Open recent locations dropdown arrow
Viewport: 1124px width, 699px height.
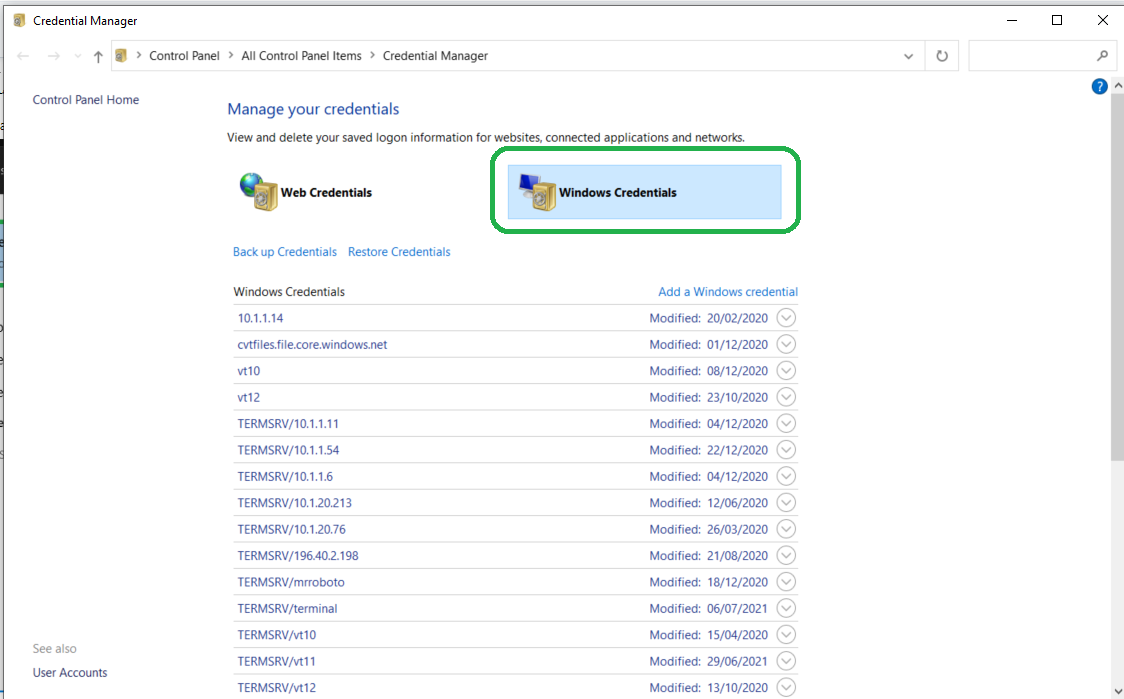pyautogui.click(x=77, y=56)
